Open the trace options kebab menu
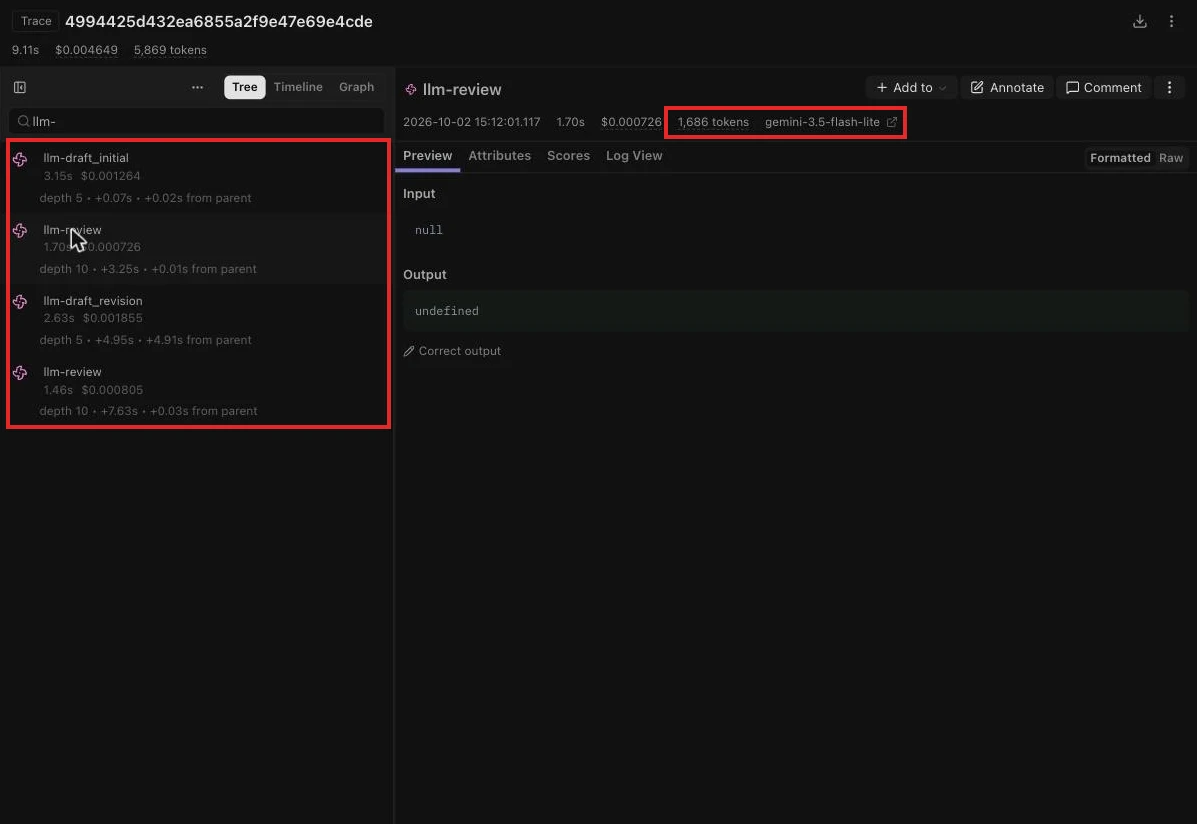The image size is (1197, 824). (x=1171, y=21)
